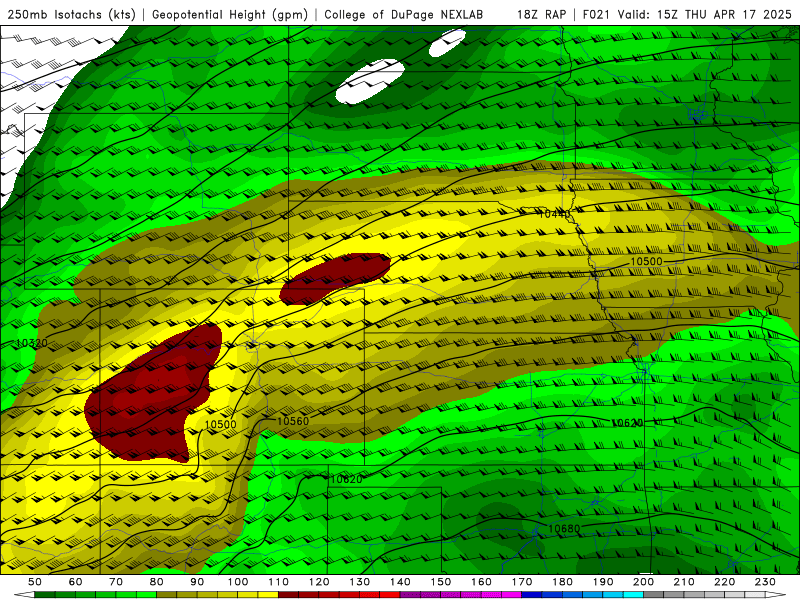This screenshot has height=600, width=800.
Task: Click legend value 220
Action: [724, 582]
